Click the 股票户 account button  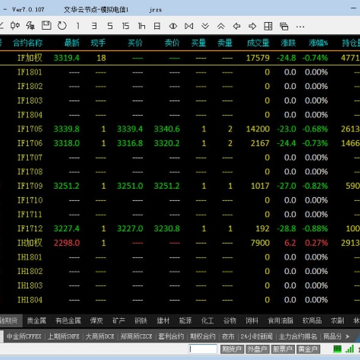pos(283,349)
